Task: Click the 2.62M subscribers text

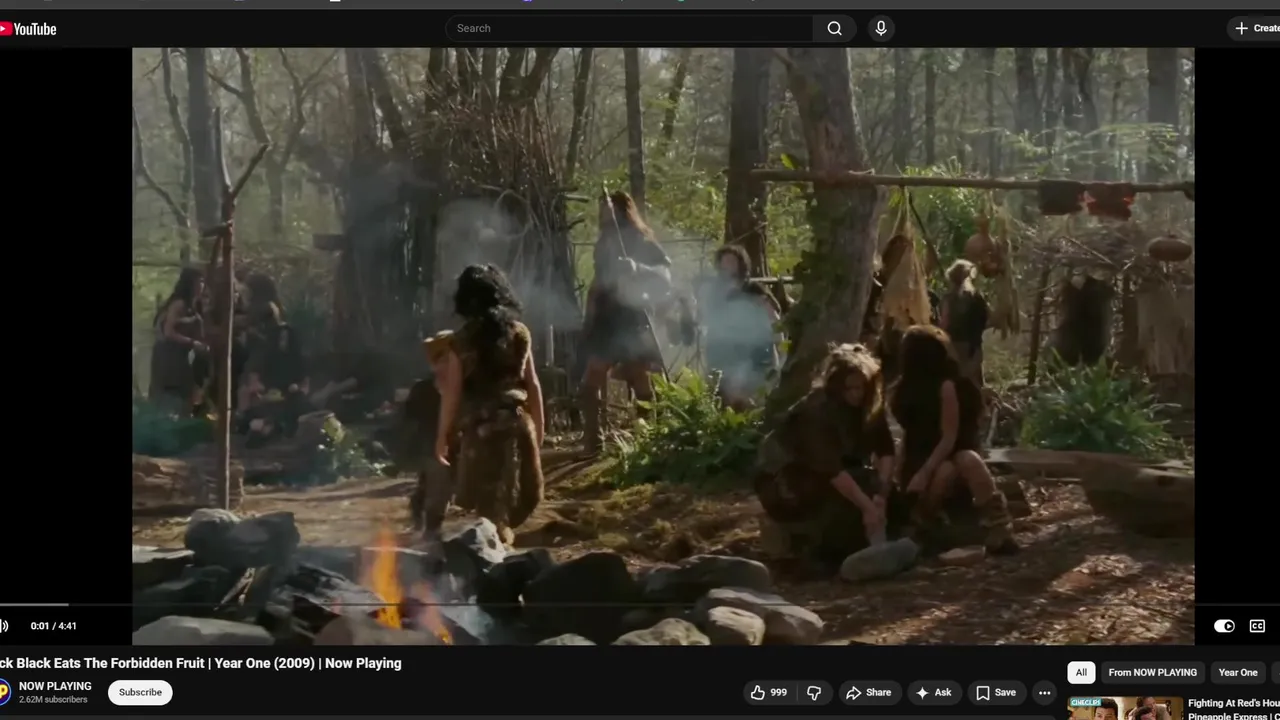Action: (53, 700)
